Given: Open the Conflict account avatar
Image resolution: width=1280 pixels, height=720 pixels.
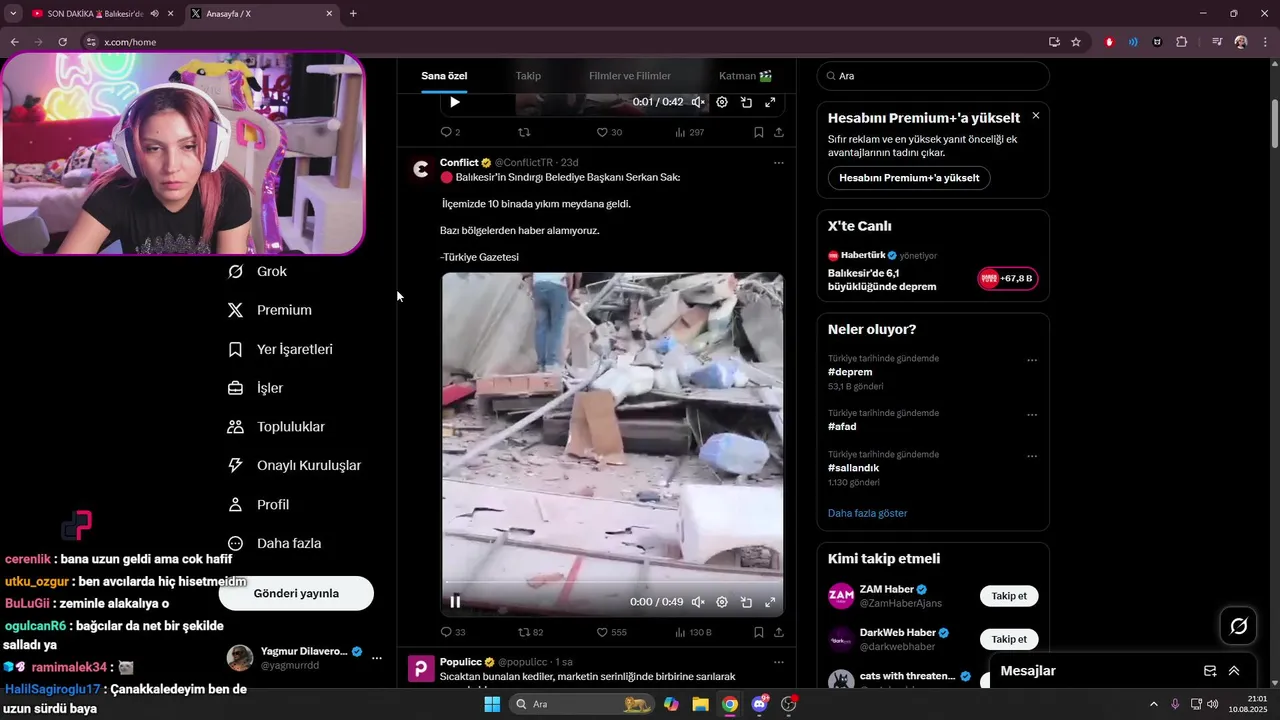Looking at the screenshot, I should tap(421, 169).
